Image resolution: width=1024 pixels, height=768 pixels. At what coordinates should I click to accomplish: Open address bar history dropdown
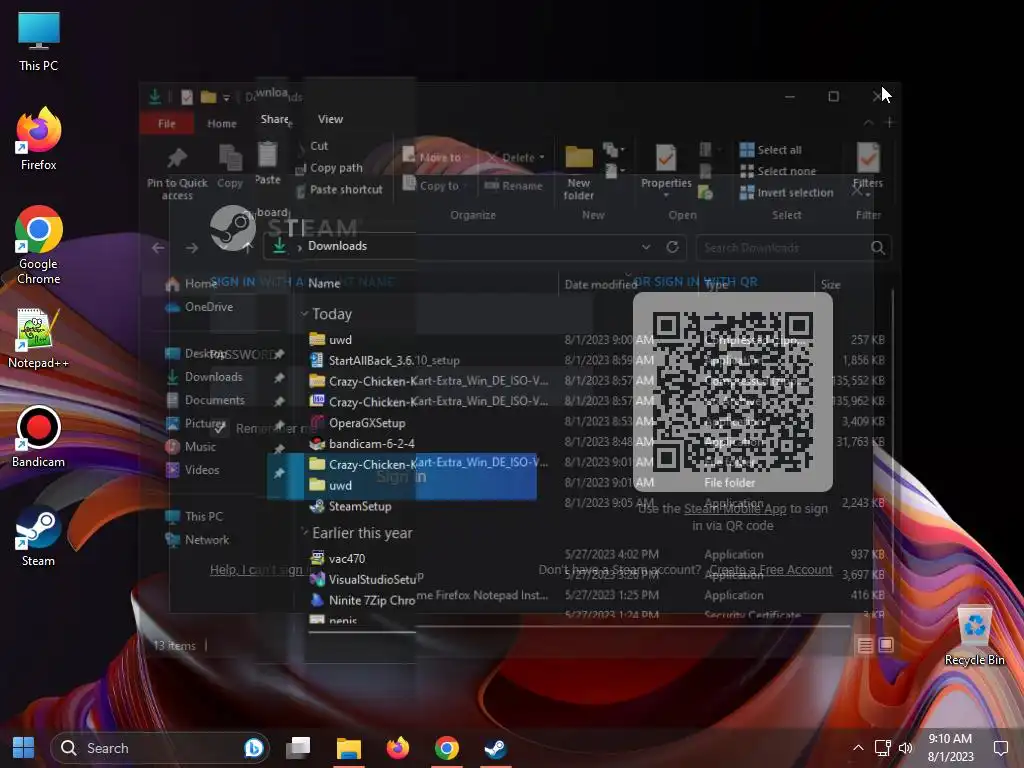pyautogui.click(x=646, y=247)
